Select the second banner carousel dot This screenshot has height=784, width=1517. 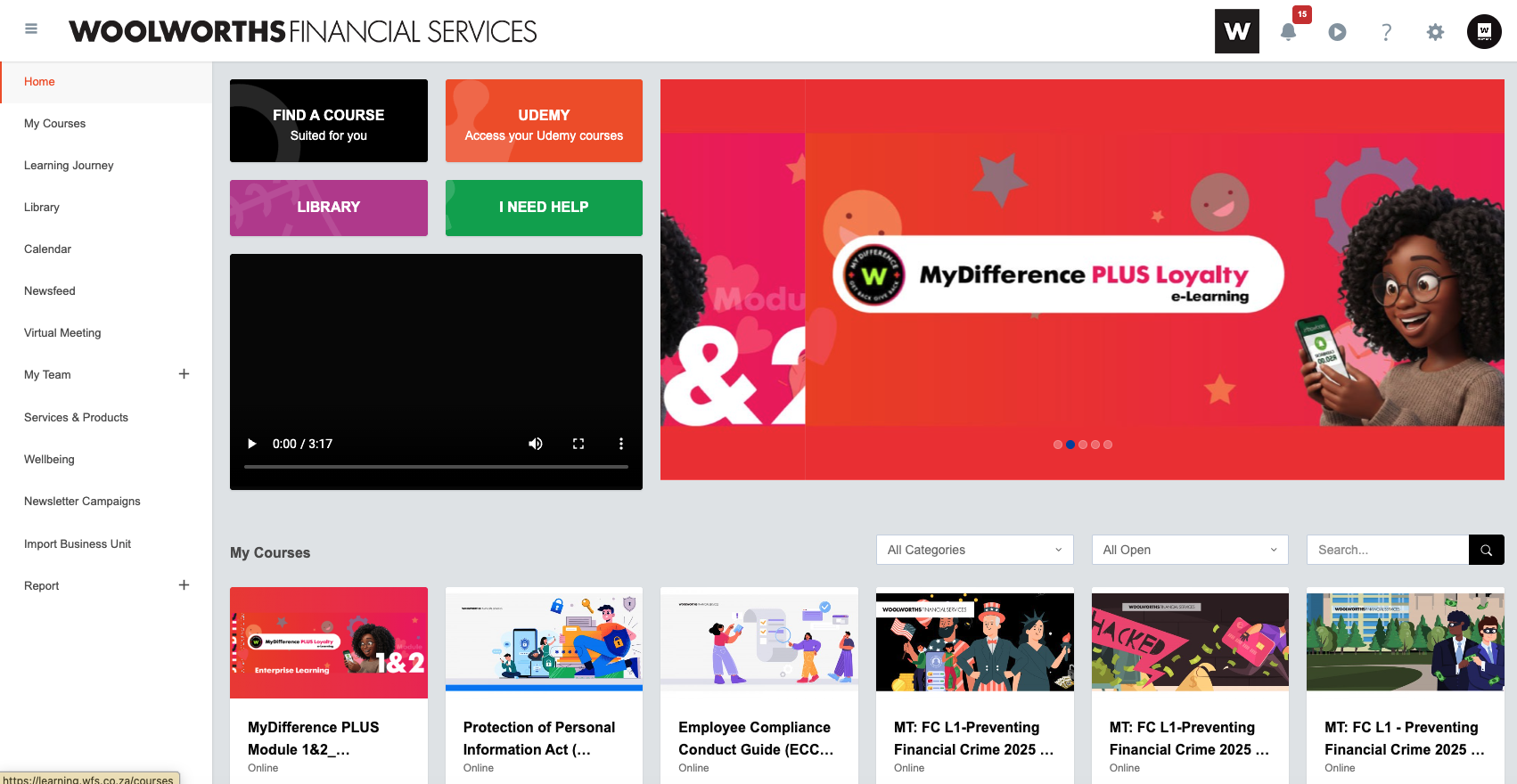click(x=1070, y=445)
